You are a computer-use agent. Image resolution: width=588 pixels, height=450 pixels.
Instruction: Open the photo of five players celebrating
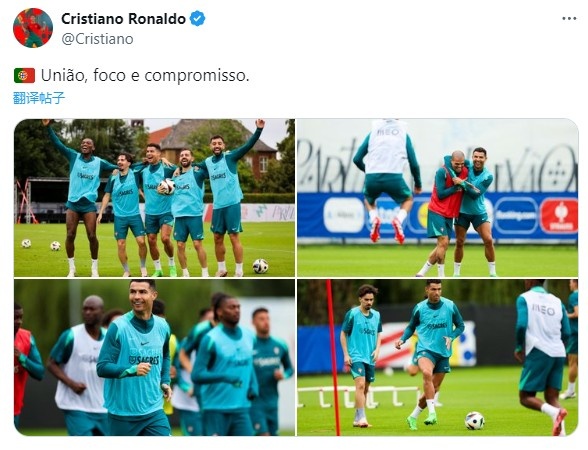pos(154,198)
